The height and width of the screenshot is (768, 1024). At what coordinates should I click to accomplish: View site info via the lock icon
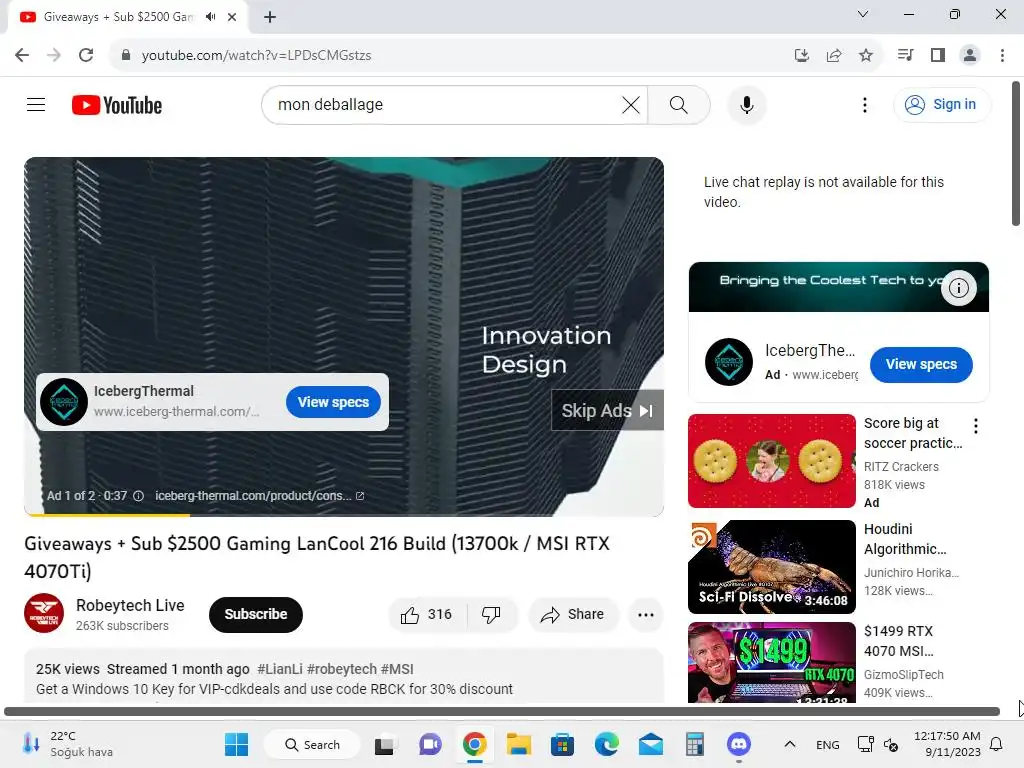point(126,55)
